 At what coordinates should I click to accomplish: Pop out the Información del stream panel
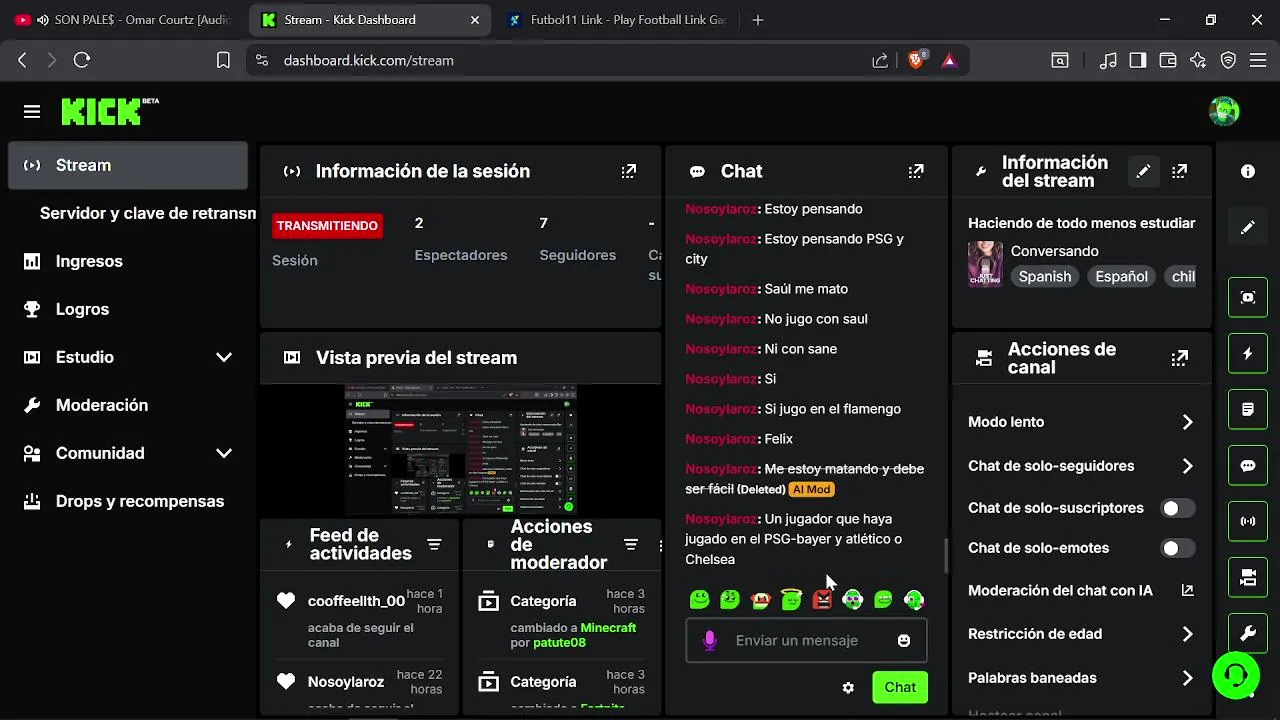pyautogui.click(x=1180, y=171)
